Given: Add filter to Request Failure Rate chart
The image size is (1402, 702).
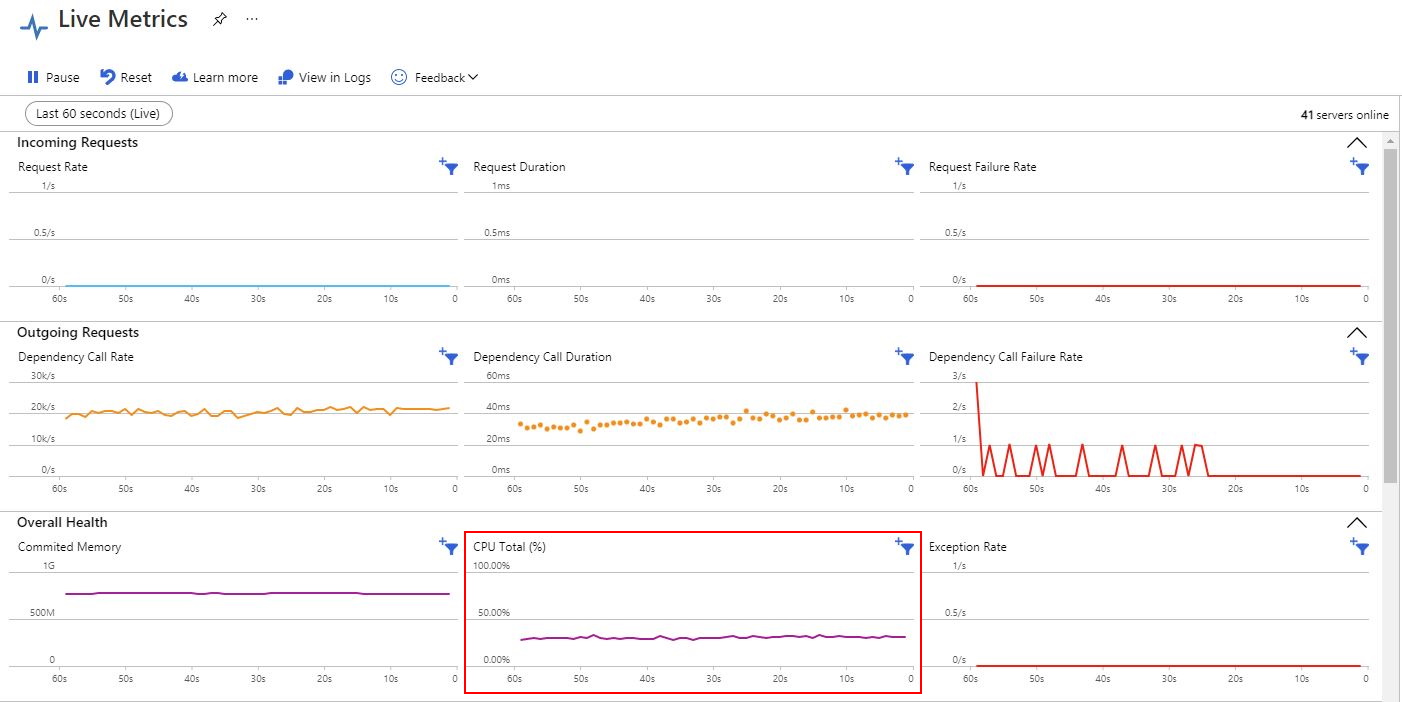Looking at the screenshot, I should coord(1359,166).
